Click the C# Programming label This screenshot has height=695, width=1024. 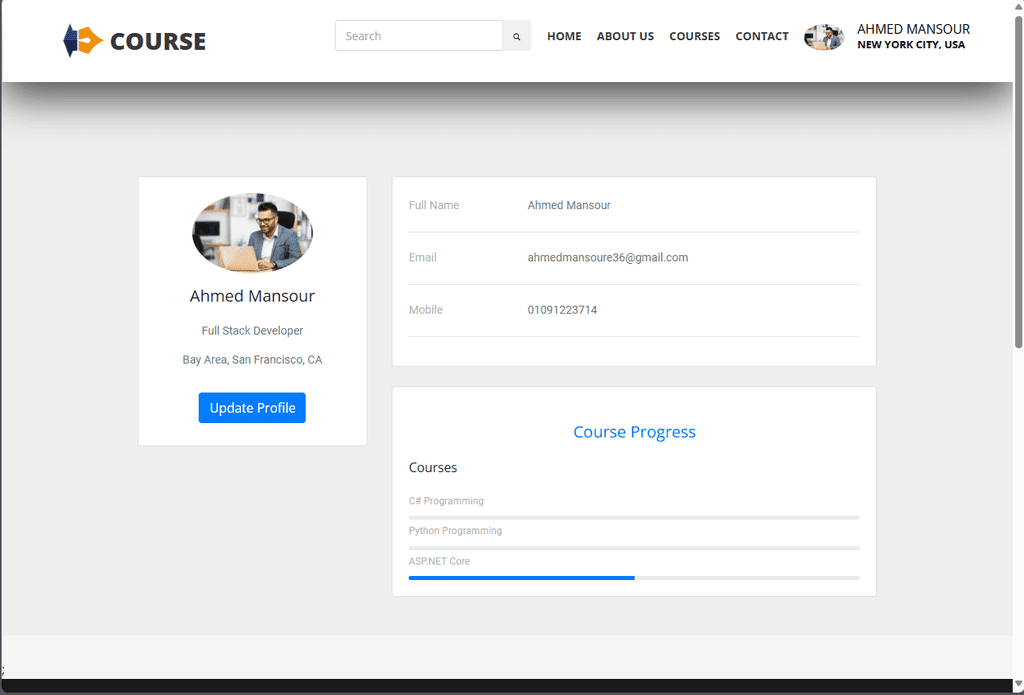click(x=446, y=501)
